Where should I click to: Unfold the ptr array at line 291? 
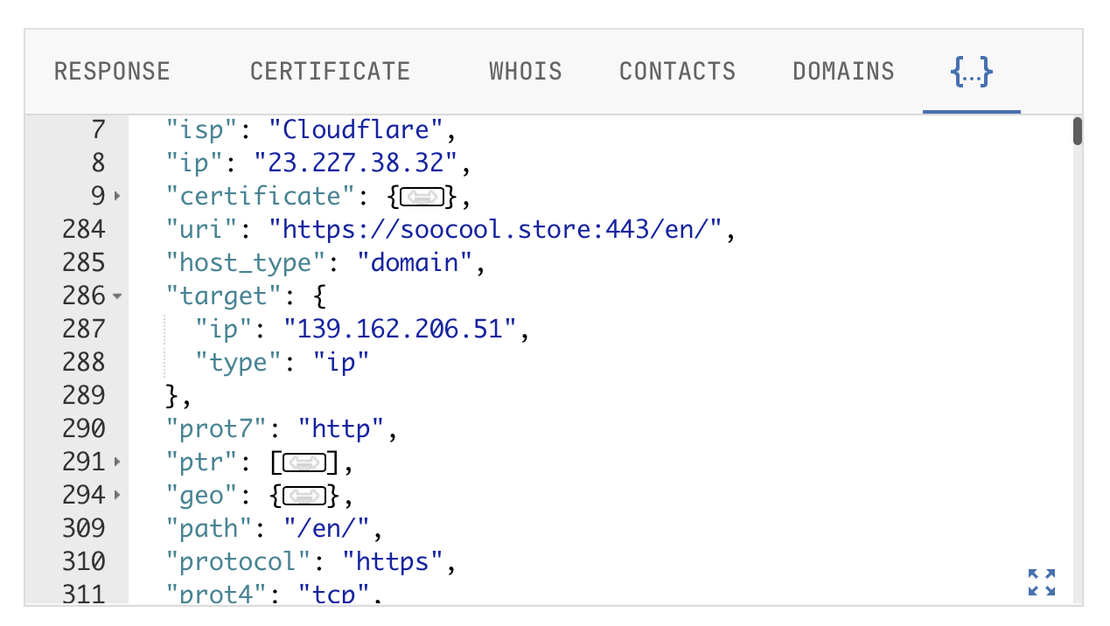118,462
